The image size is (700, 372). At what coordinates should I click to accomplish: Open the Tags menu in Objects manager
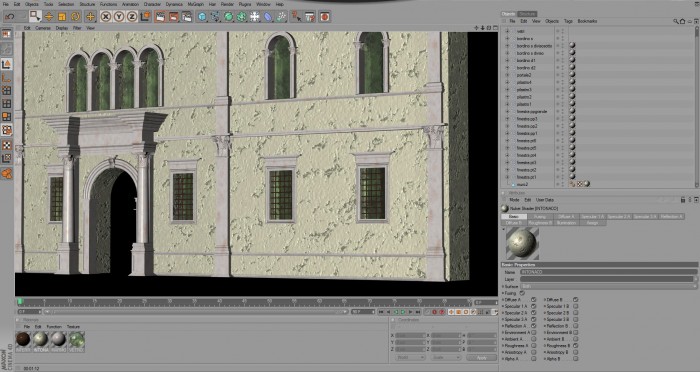pyautogui.click(x=568, y=21)
